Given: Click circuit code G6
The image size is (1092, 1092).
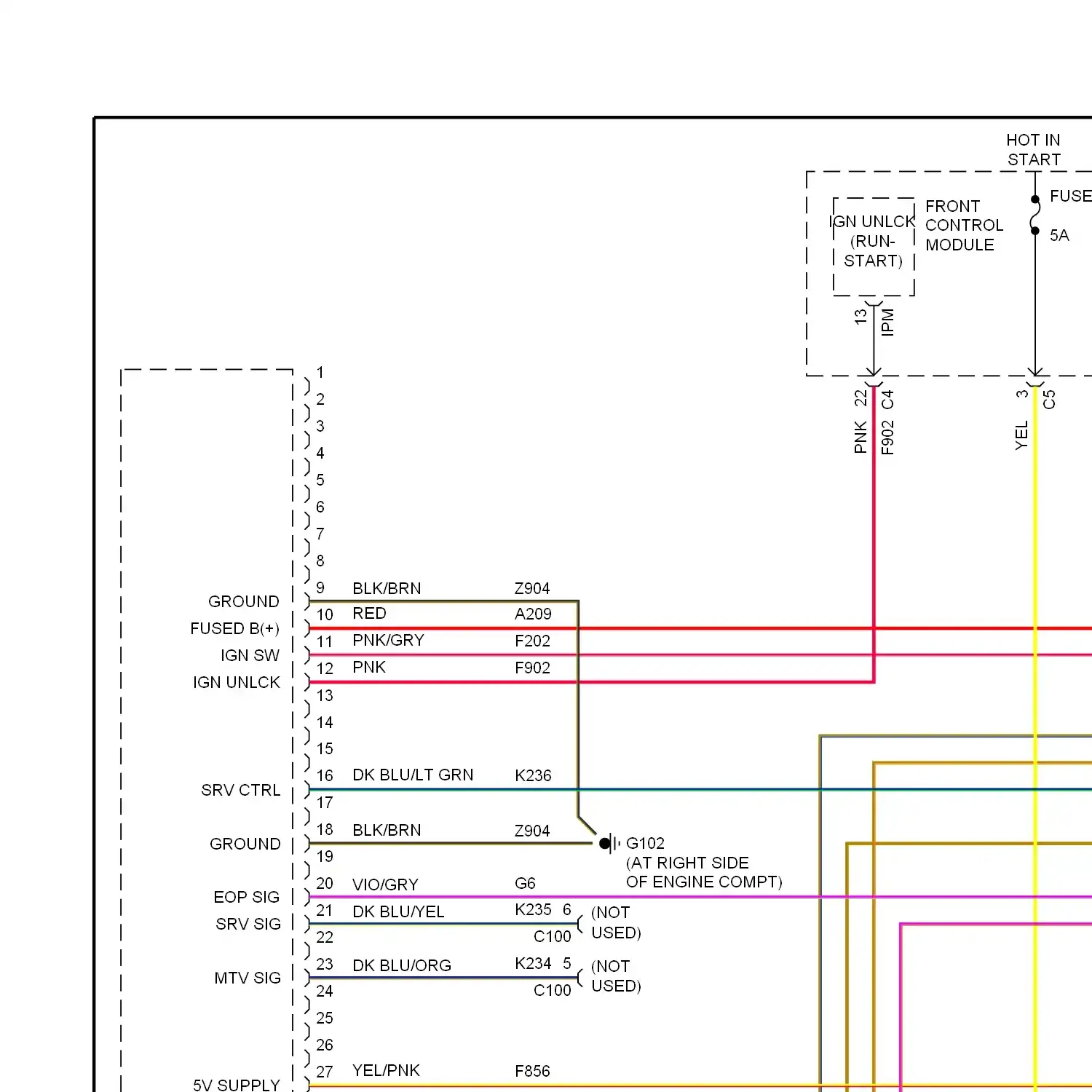Looking at the screenshot, I should point(525,884).
